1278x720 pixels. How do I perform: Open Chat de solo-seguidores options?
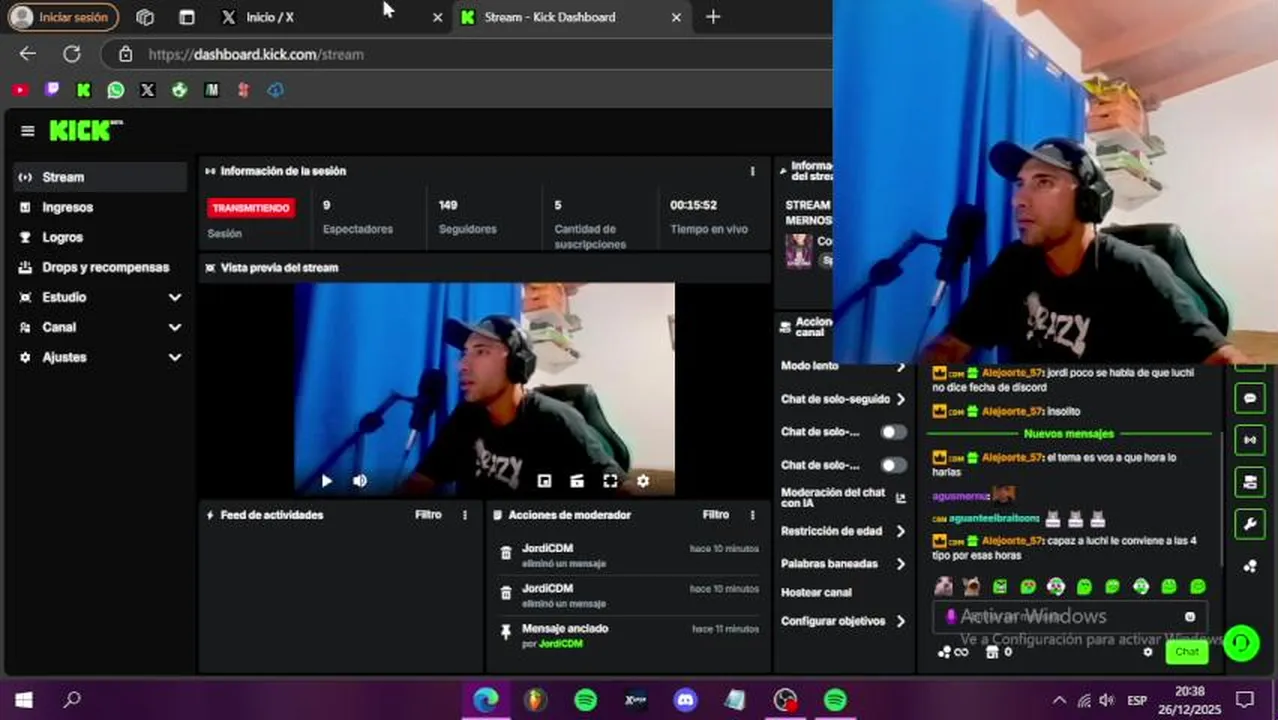coord(844,399)
